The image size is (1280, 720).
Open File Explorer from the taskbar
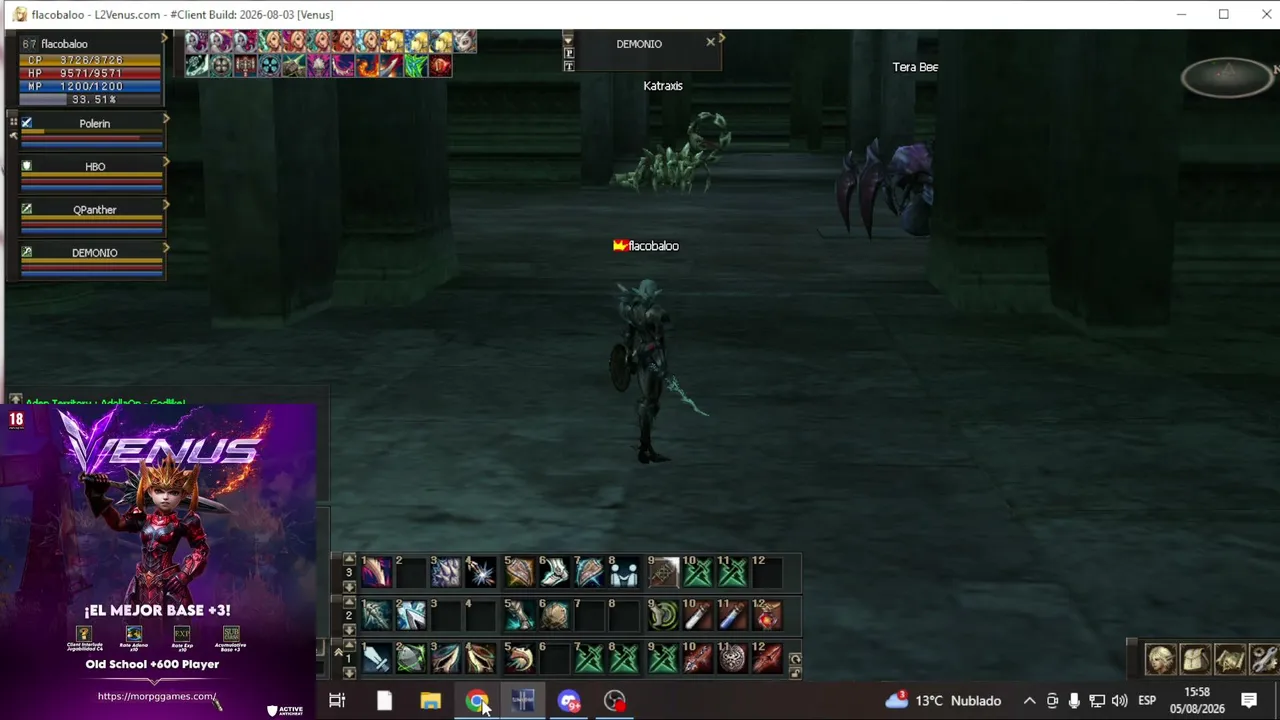pos(430,701)
